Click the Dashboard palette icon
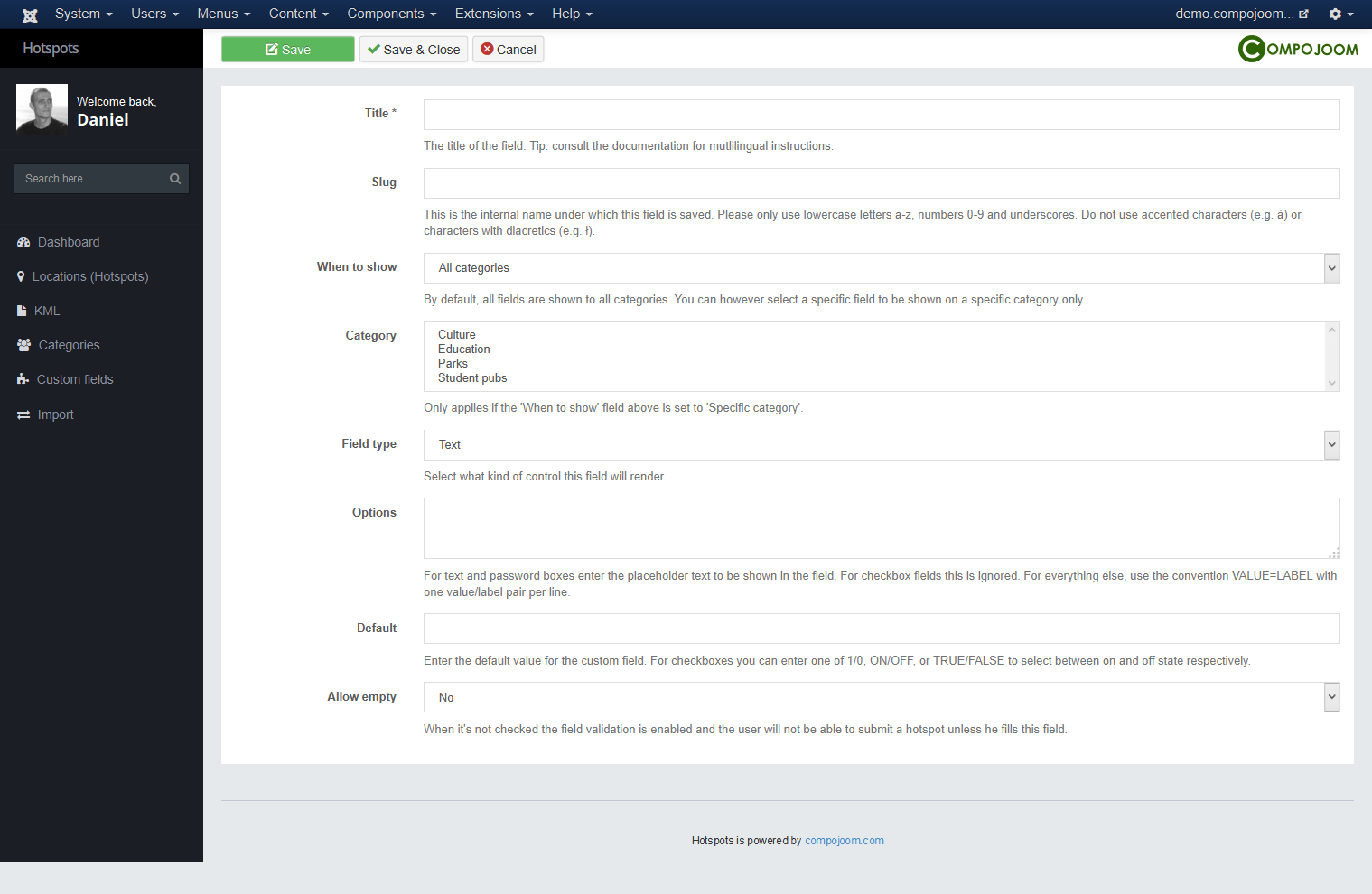 pyautogui.click(x=23, y=242)
